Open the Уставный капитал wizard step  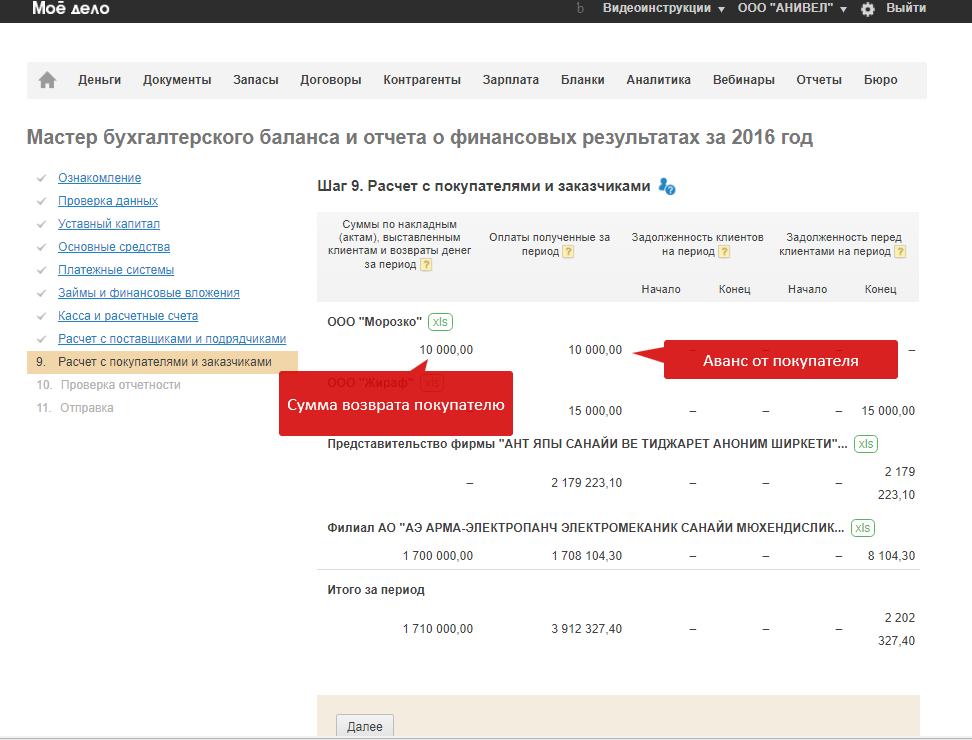(x=109, y=224)
